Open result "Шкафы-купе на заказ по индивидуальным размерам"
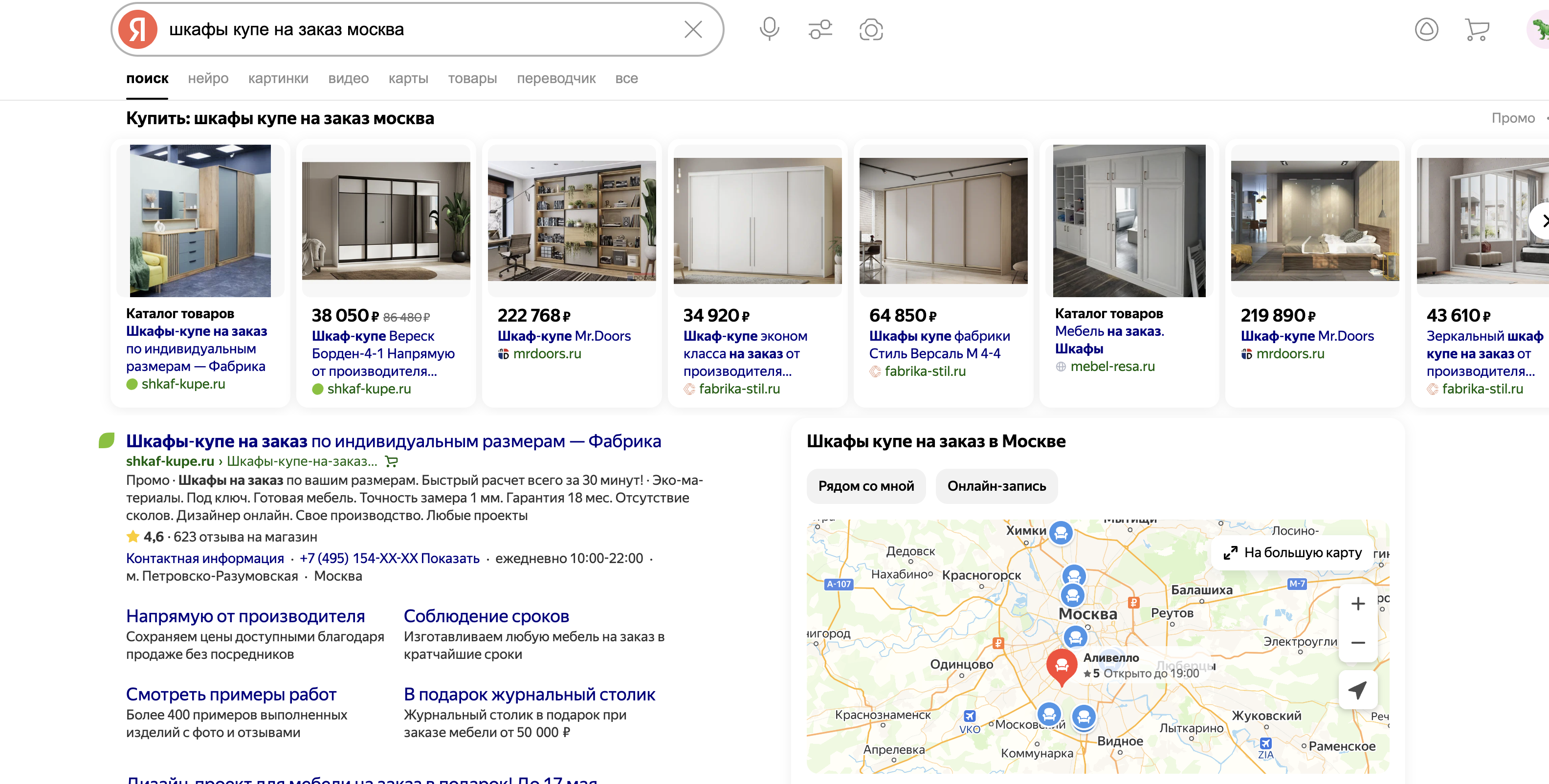1549x784 pixels. click(x=393, y=441)
